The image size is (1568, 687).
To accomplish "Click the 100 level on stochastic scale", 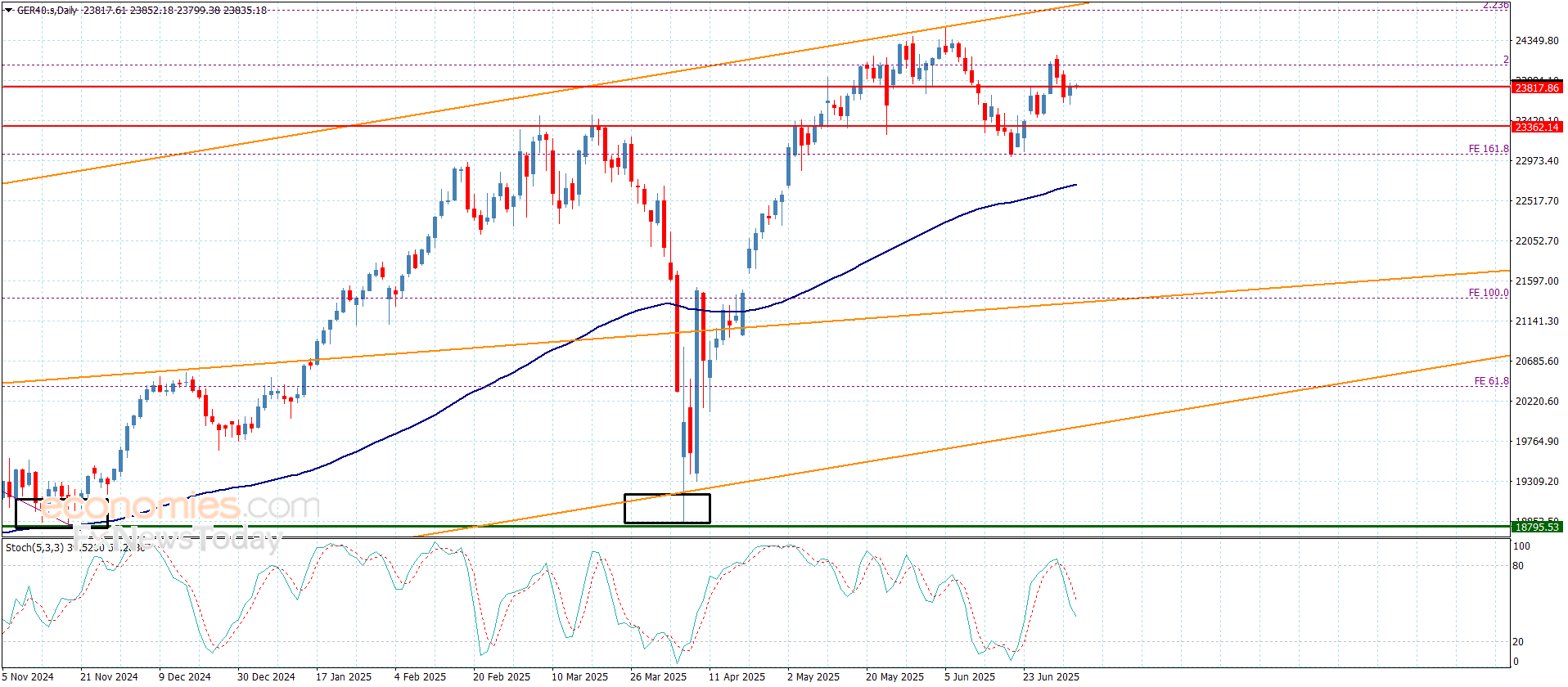I will [1521, 546].
